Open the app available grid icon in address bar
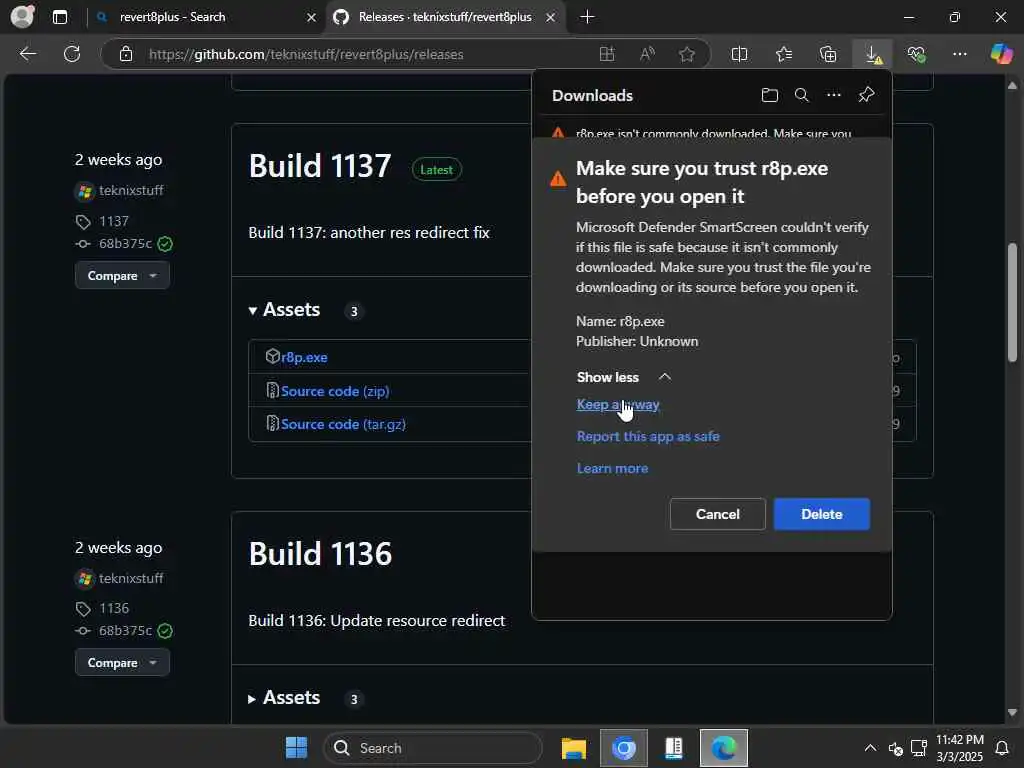The image size is (1024, 768). 607,54
